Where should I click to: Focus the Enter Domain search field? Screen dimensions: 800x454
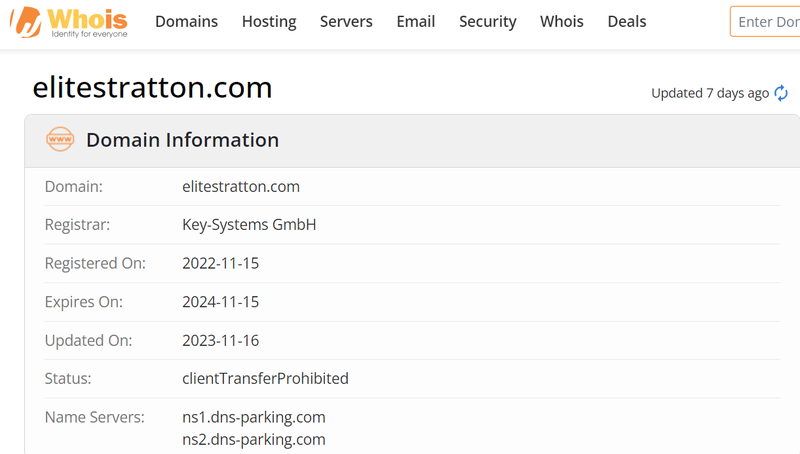pyautogui.click(x=765, y=21)
